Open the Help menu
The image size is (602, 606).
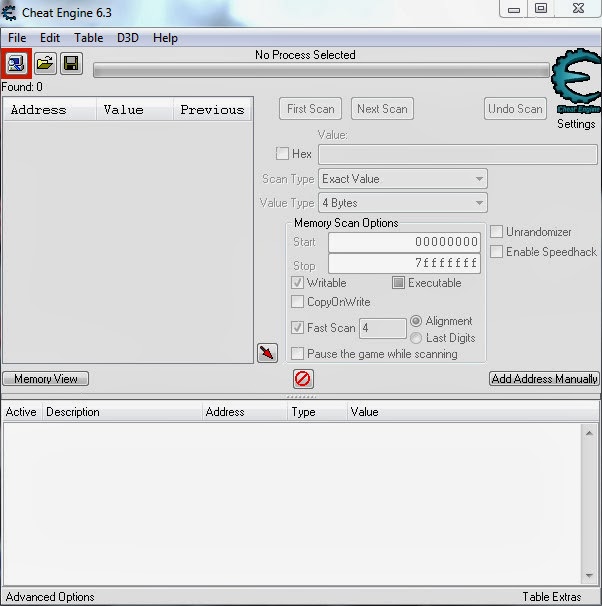[x=165, y=38]
